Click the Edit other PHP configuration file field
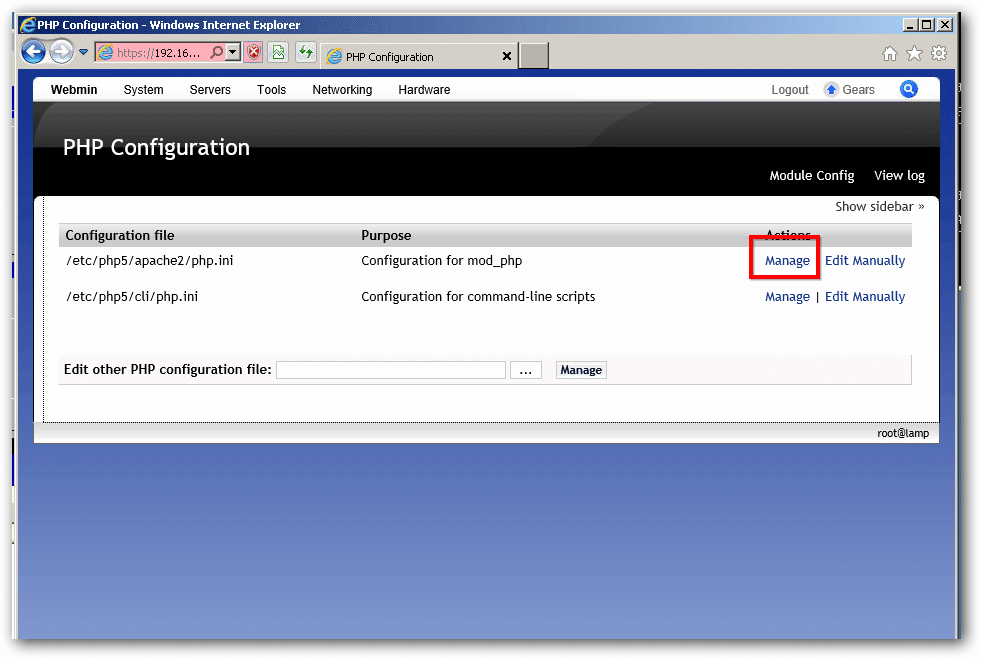Image resolution: width=981 pixels, height=659 pixels. click(390, 370)
